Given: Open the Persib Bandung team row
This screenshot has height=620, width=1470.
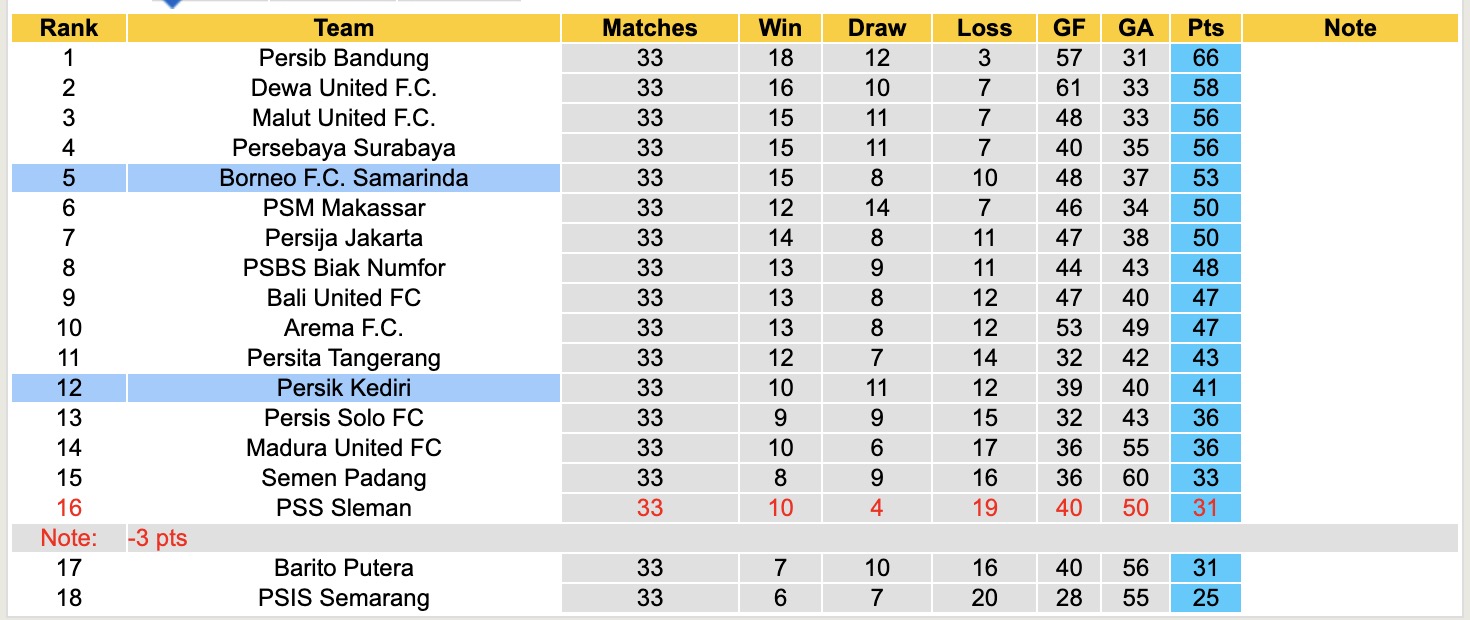Looking at the screenshot, I should coord(343,58).
